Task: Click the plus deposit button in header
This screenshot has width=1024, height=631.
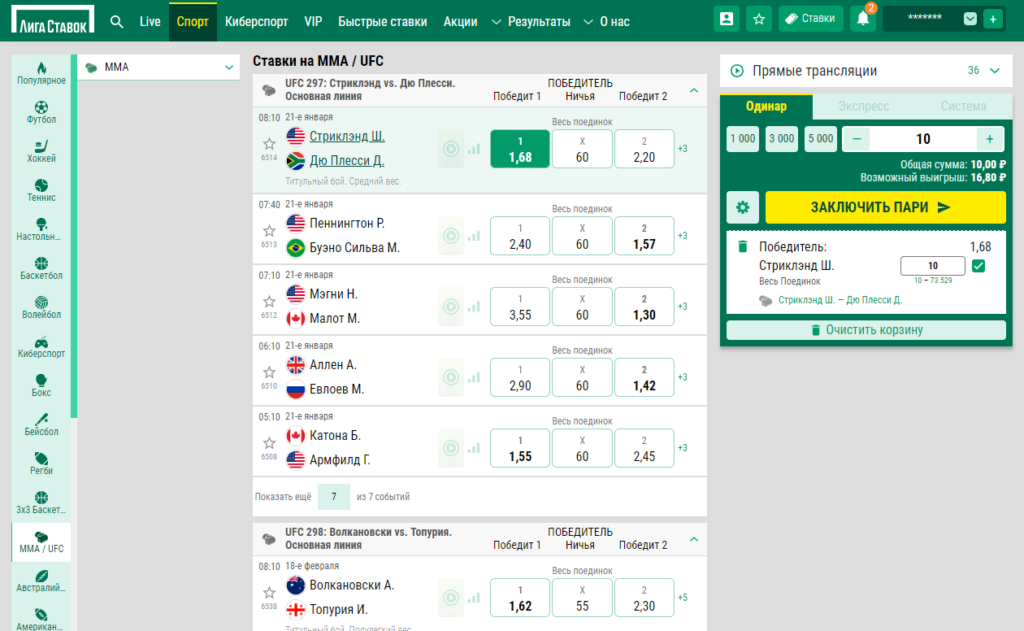Action: click(993, 19)
